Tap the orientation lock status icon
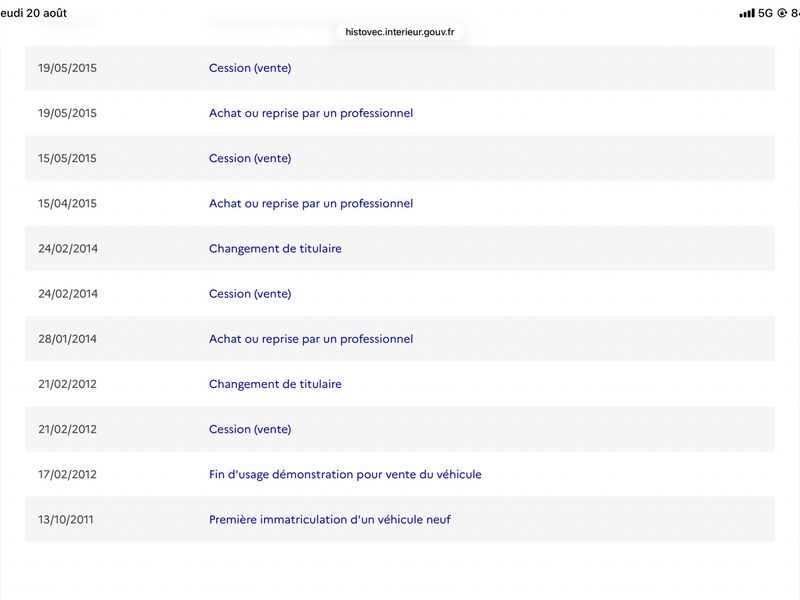The width and height of the screenshot is (800, 600). pos(782,13)
